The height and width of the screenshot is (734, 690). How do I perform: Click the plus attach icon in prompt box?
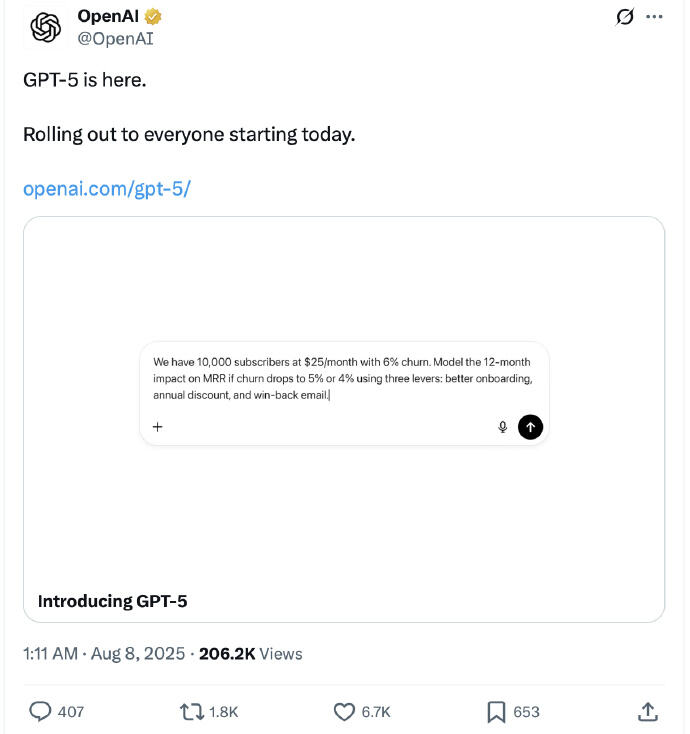click(158, 427)
